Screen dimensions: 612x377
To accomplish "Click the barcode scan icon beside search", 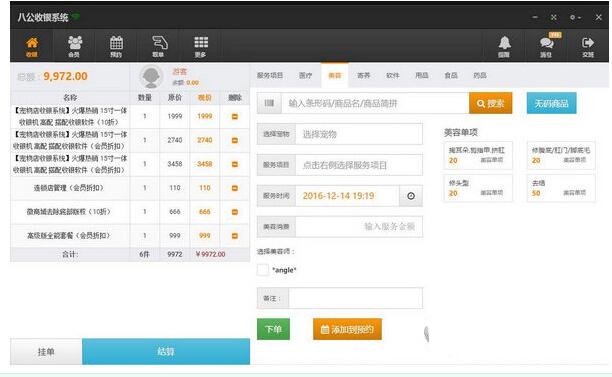I will [x=269, y=103].
